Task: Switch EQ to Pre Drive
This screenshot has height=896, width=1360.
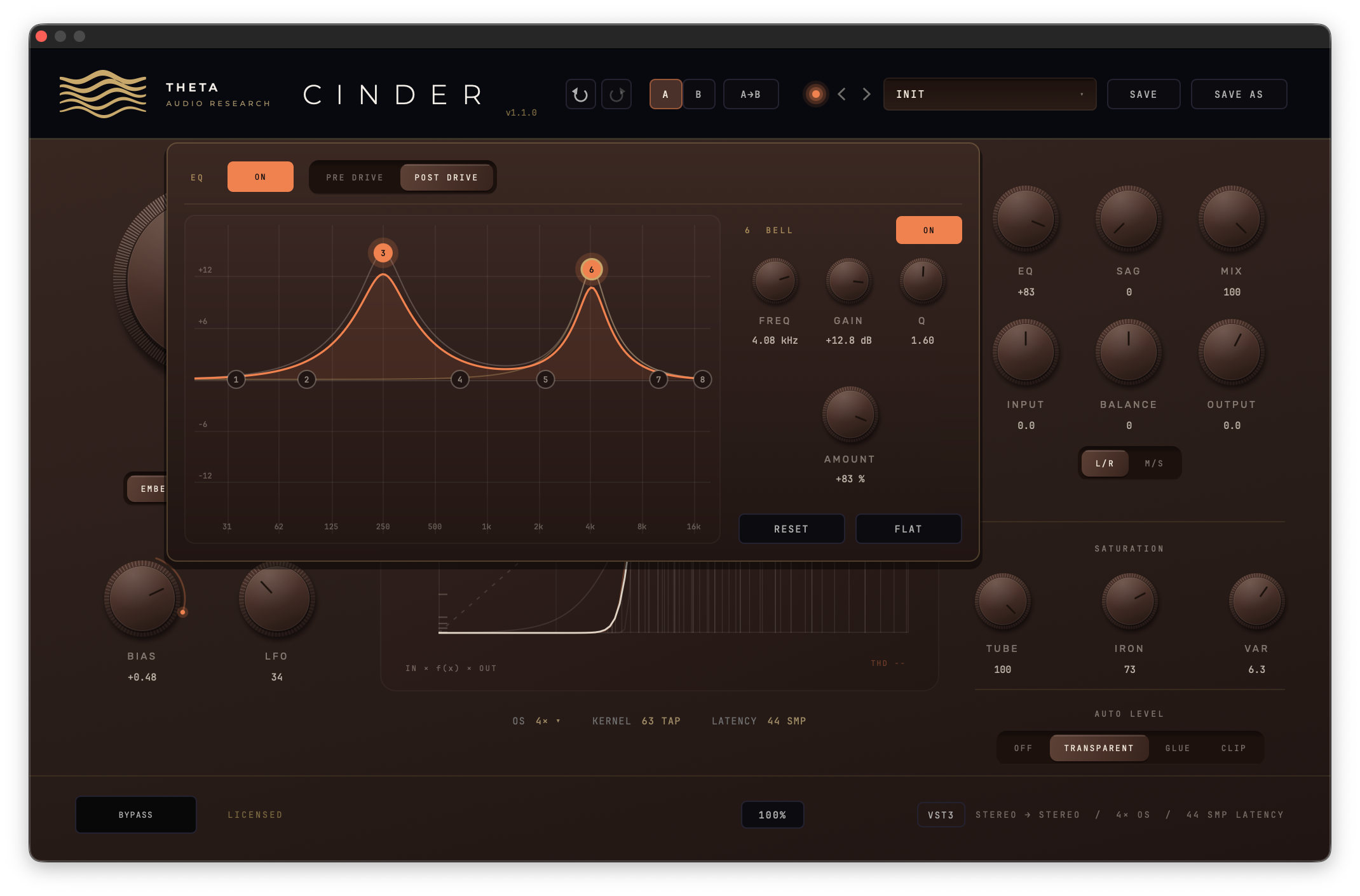Action: (355, 177)
